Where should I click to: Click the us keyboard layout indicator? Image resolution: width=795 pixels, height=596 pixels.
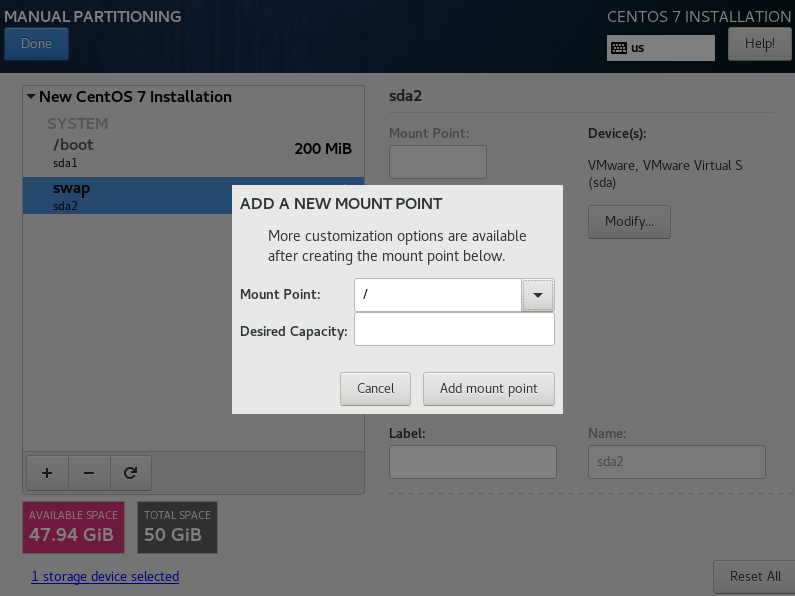[x=660, y=48]
